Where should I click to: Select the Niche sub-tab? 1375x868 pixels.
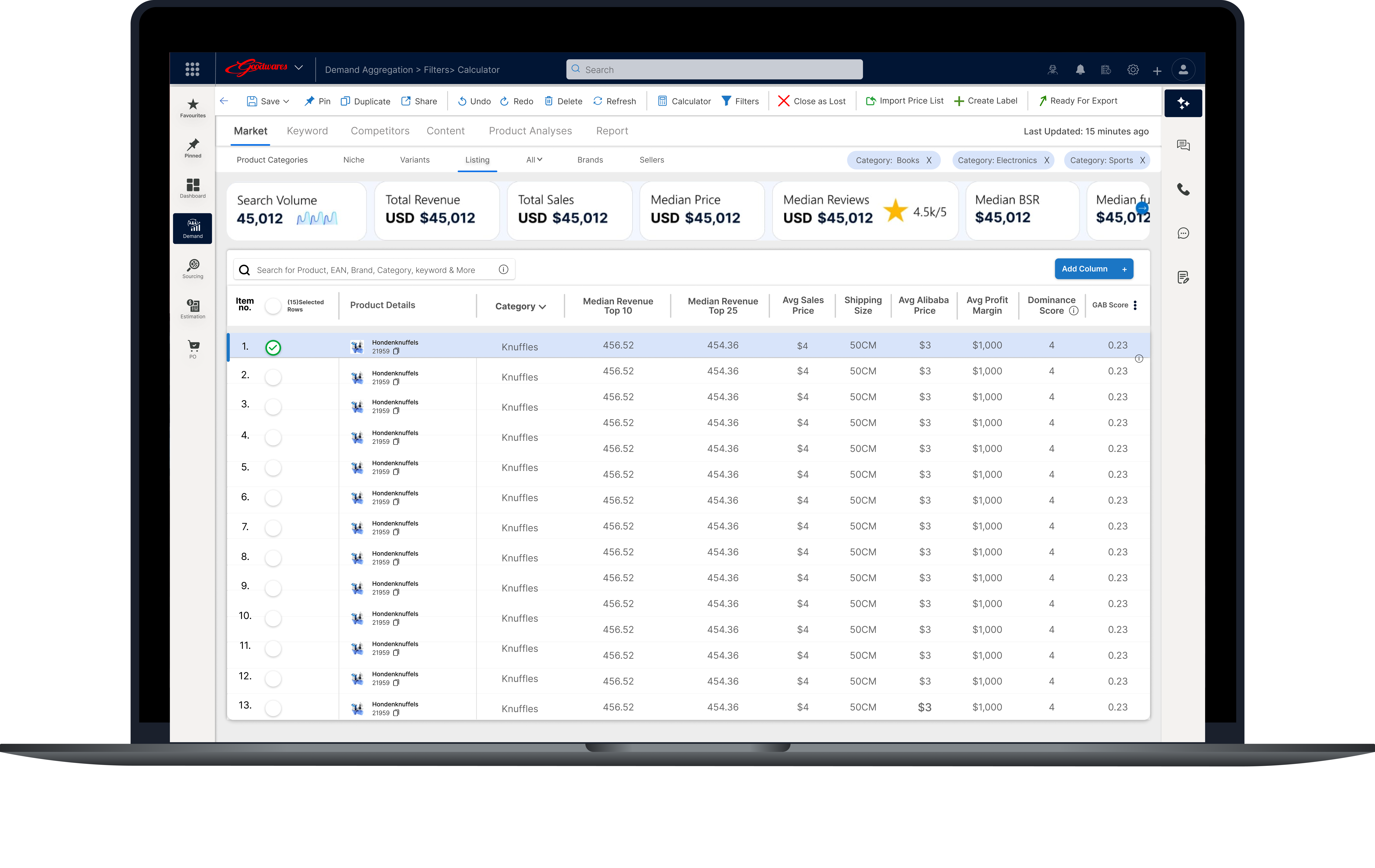(x=353, y=160)
